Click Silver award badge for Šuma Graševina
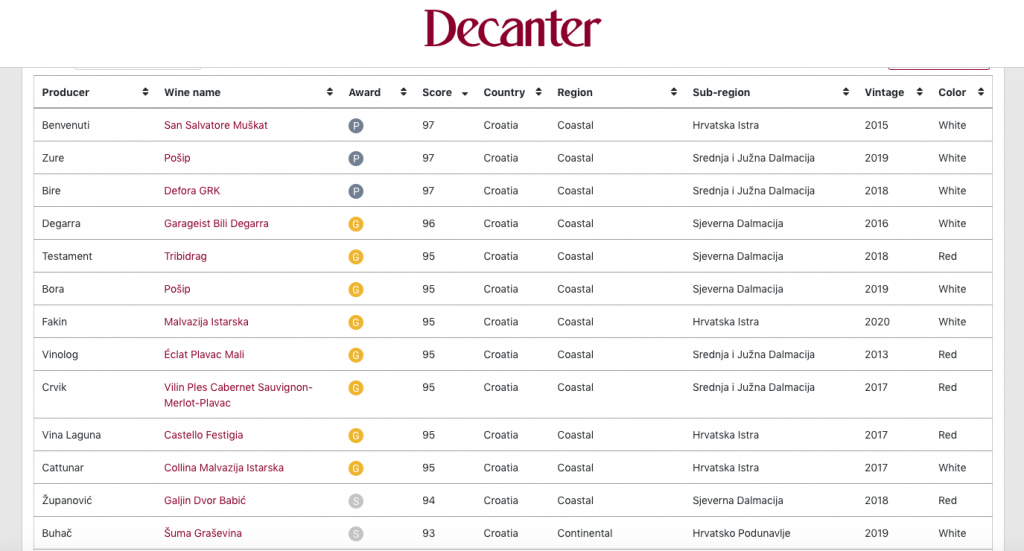Viewport: 1024px width, 551px height. (x=356, y=533)
